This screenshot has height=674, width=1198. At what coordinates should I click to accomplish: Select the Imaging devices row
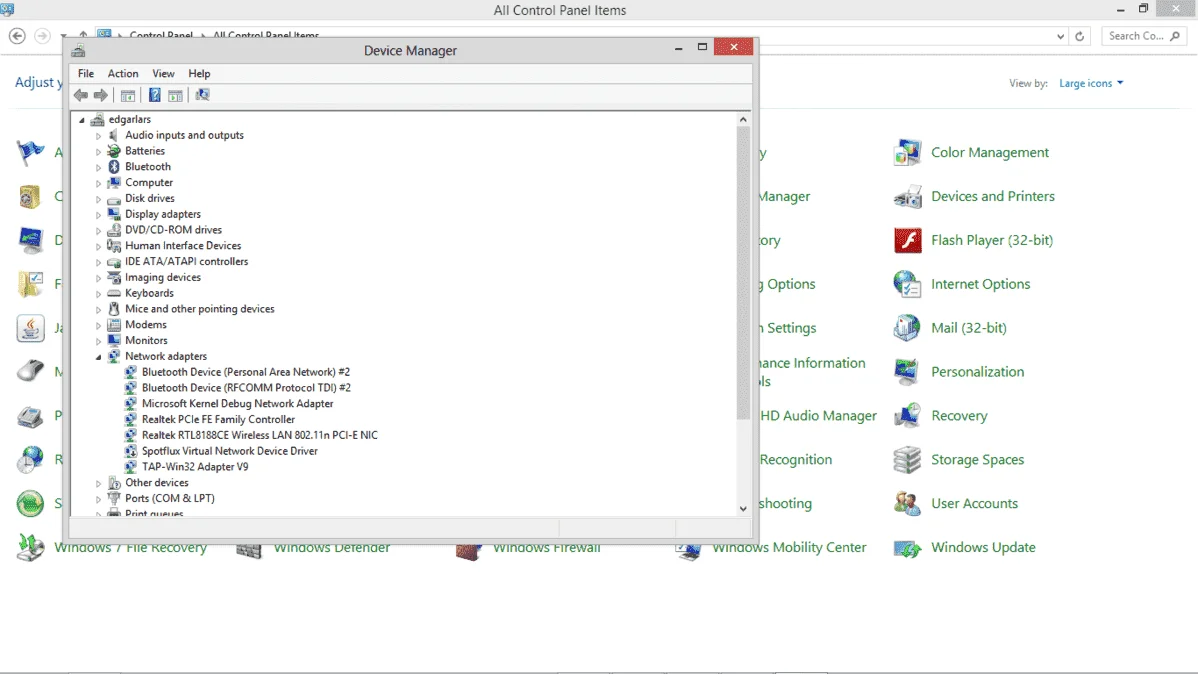click(163, 277)
